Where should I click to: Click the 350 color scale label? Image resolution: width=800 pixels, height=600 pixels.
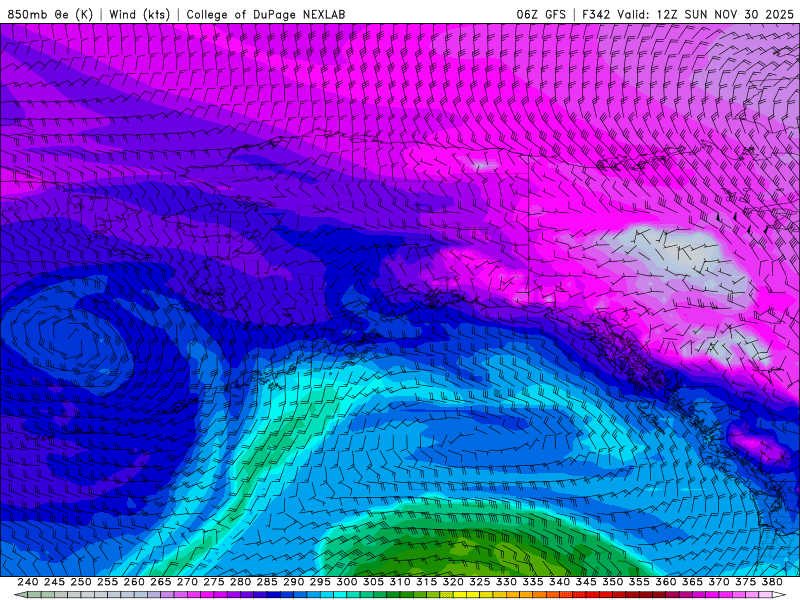612,582
